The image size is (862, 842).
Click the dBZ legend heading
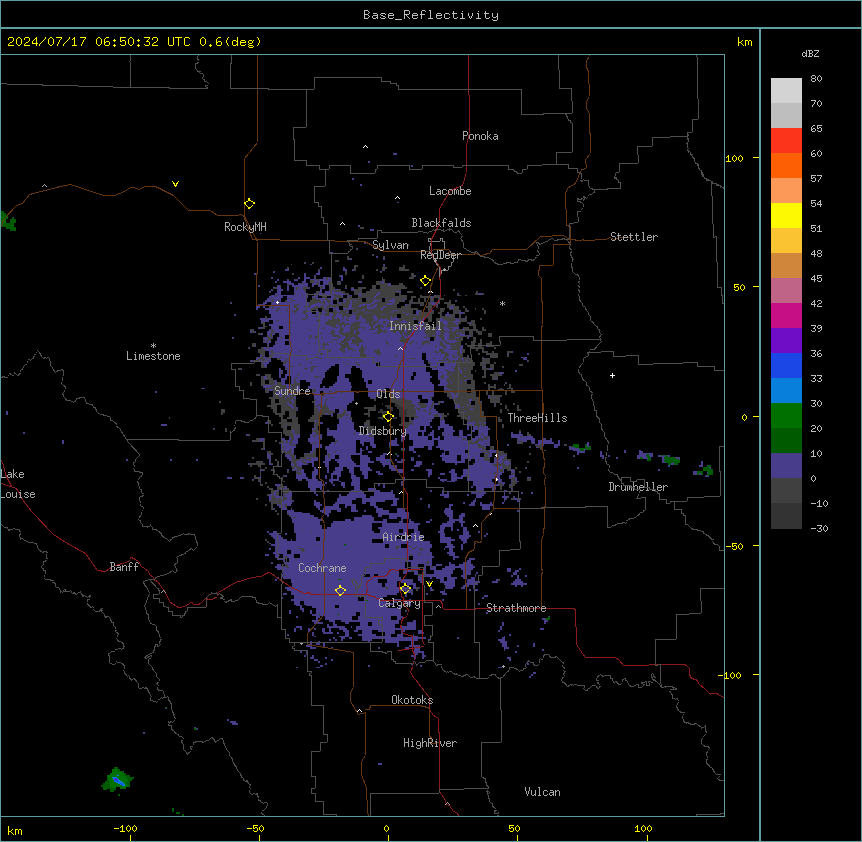(810, 53)
